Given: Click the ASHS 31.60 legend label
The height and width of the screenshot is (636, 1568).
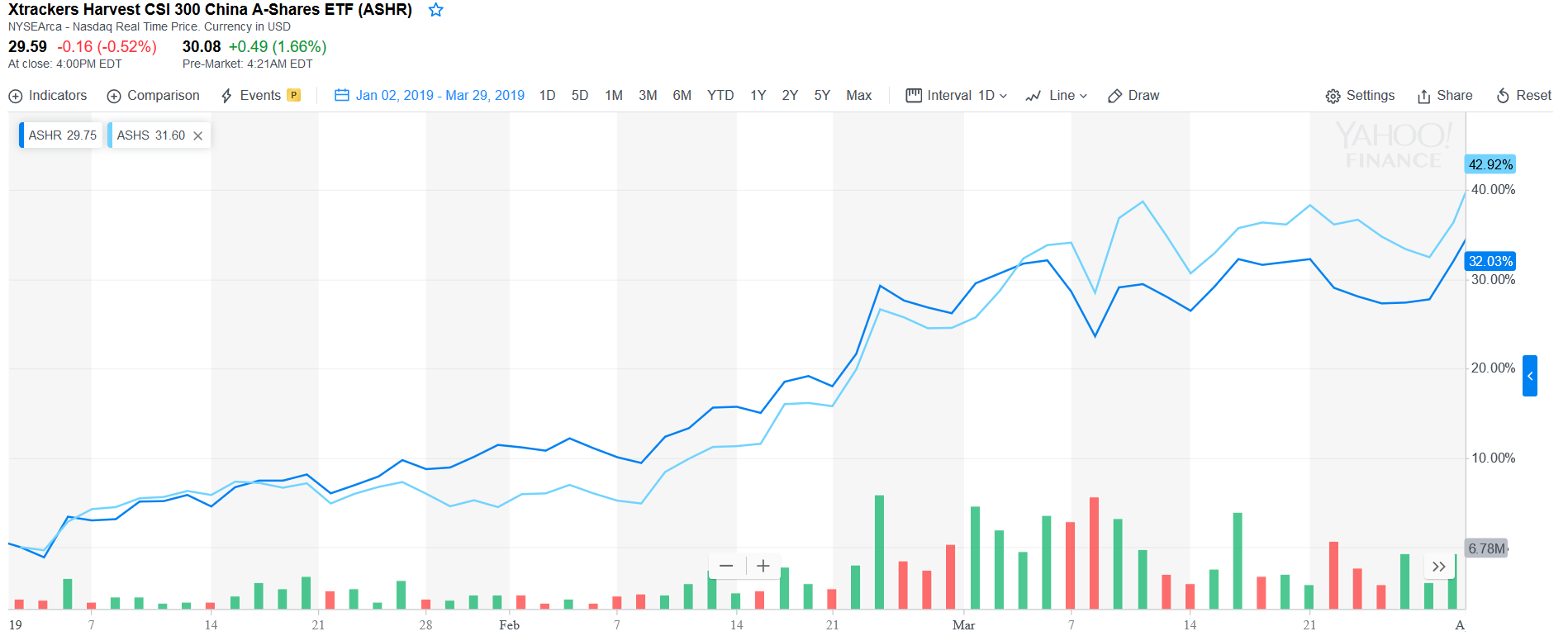Looking at the screenshot, I should tap(150, 135).
